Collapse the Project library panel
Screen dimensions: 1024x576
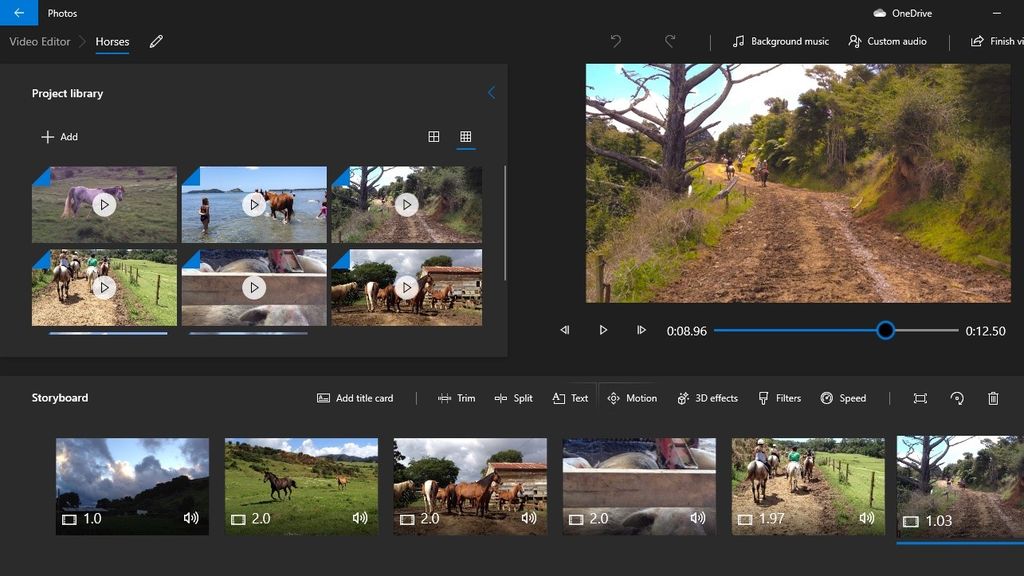[491, 92]
